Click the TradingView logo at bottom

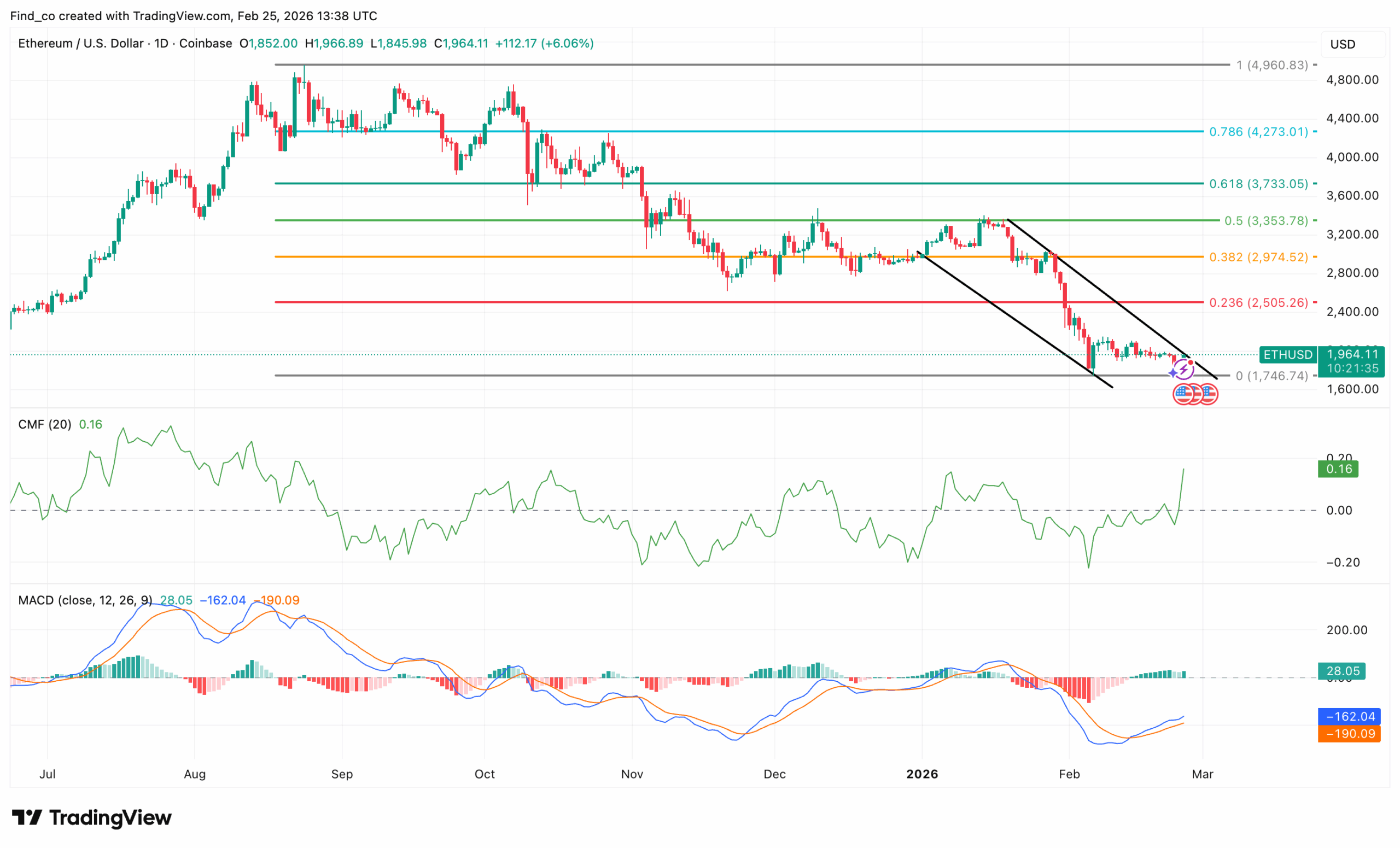tap(91, 817)
